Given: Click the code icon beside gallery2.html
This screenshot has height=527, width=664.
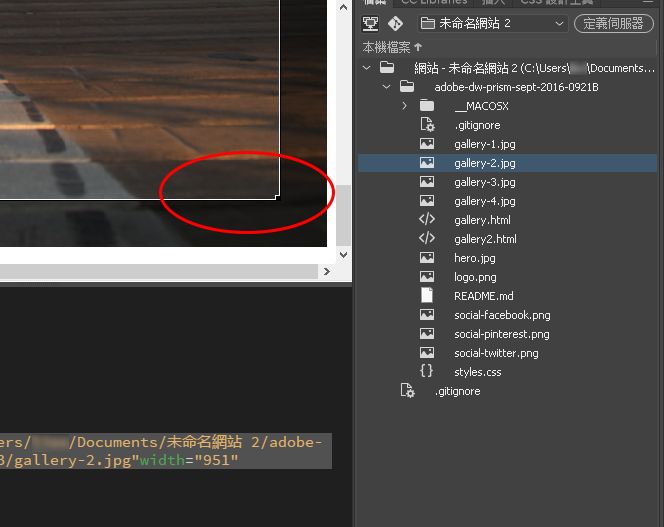Looking at the screenshot, I should point(427,238).
